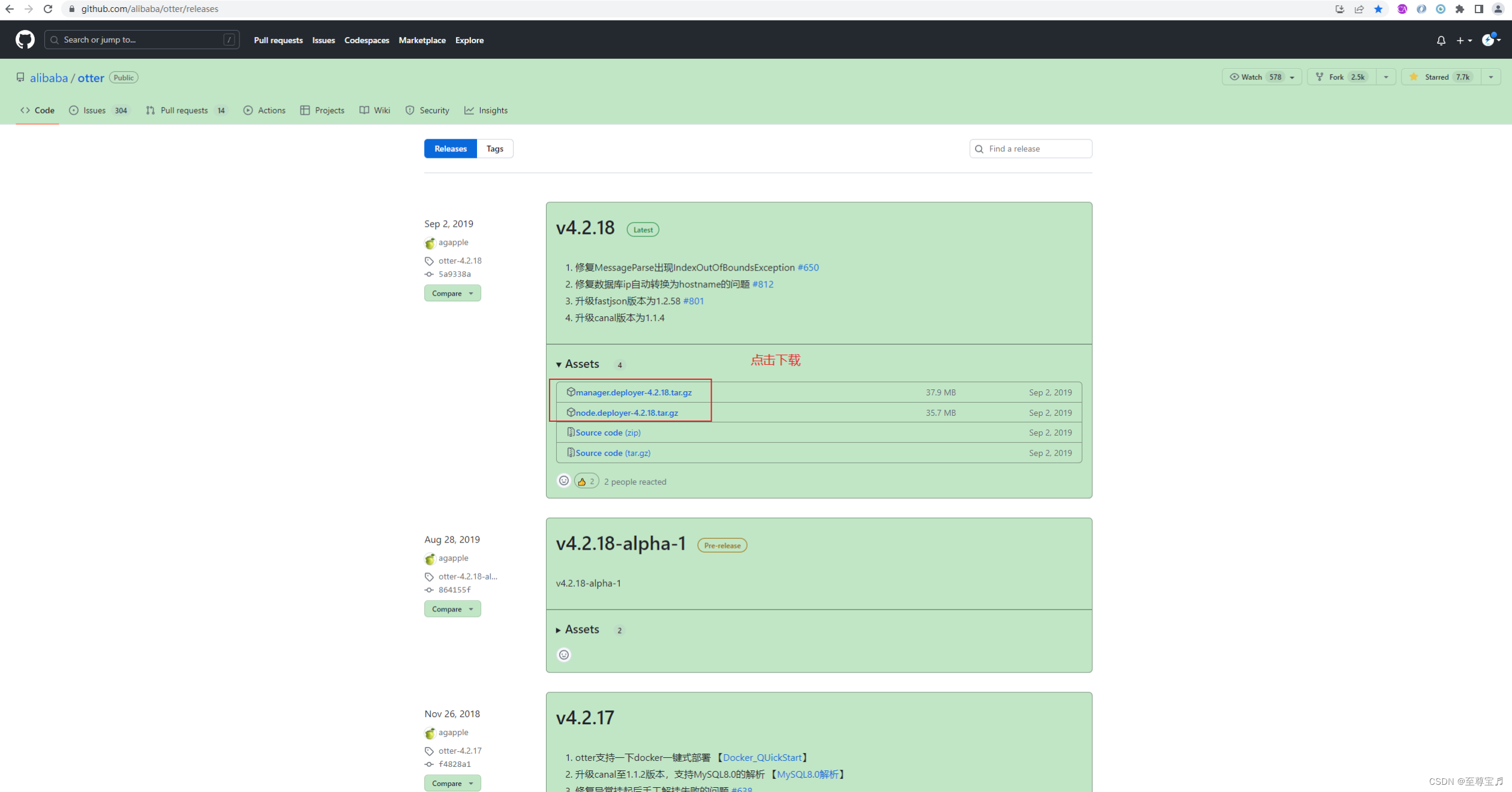
Task: Click the thumbs up reaction button
Action: (x=586, y=481)
